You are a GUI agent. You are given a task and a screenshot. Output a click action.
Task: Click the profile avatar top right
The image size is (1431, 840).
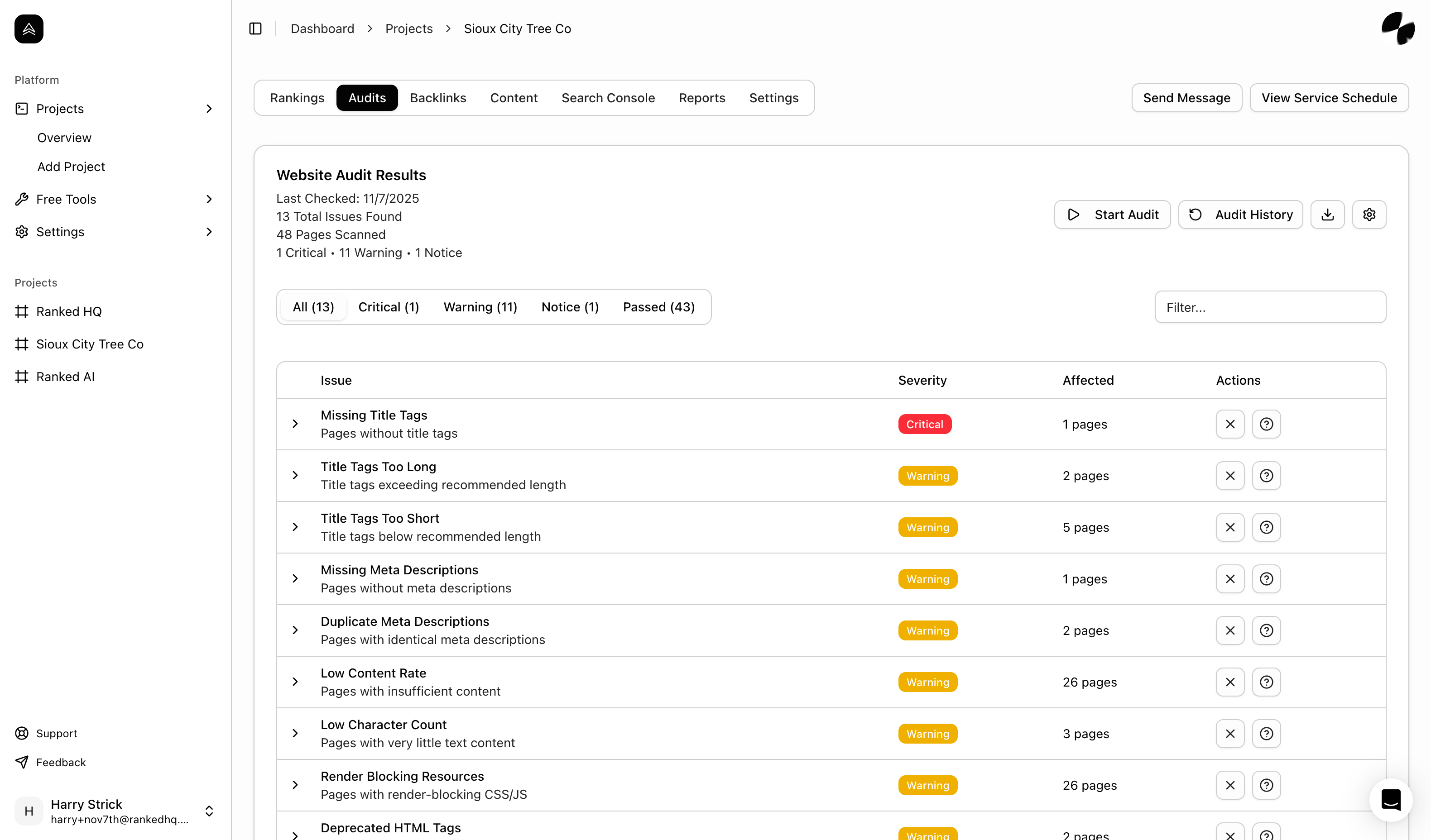click(x=1397, y=29)
